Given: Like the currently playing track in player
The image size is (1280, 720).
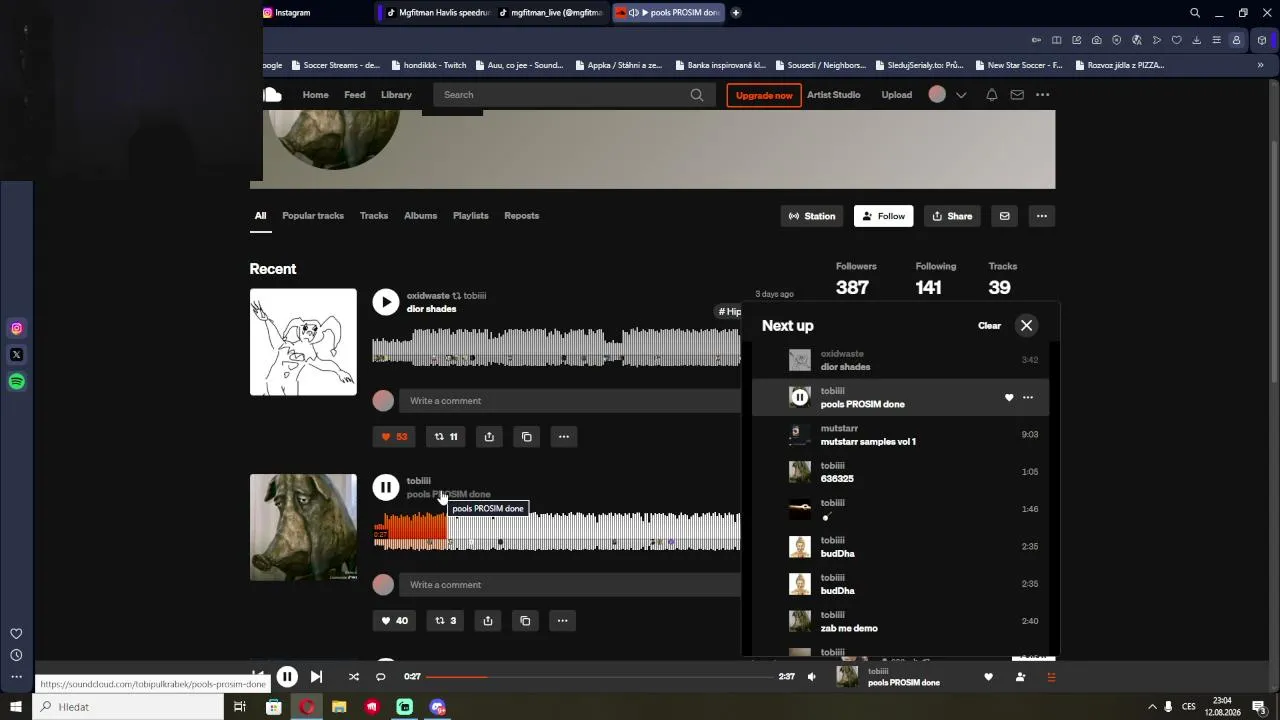Looking at the screenshot, I should 989,677.
